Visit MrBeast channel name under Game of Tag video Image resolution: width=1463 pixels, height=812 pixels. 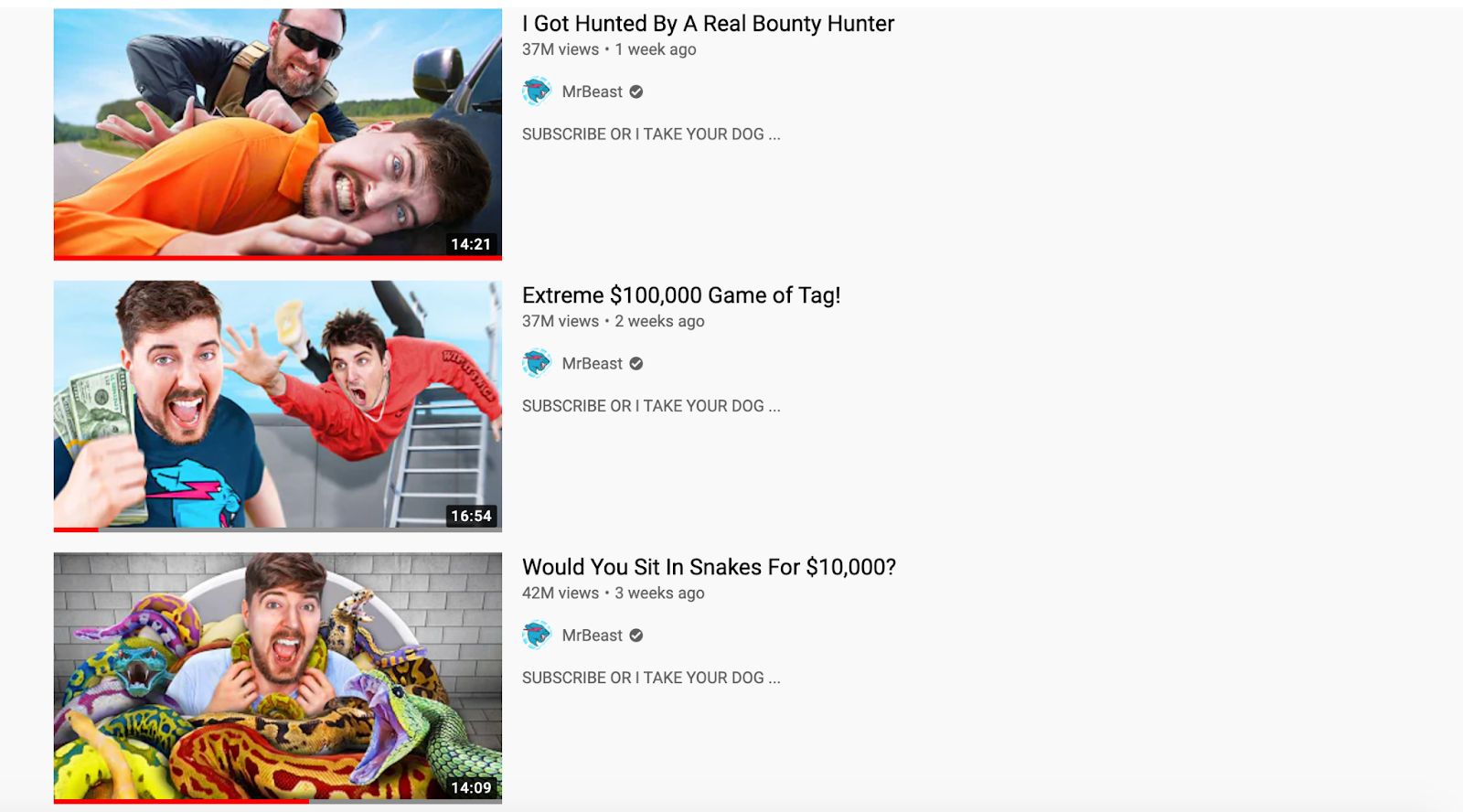[x=592, y=363]
